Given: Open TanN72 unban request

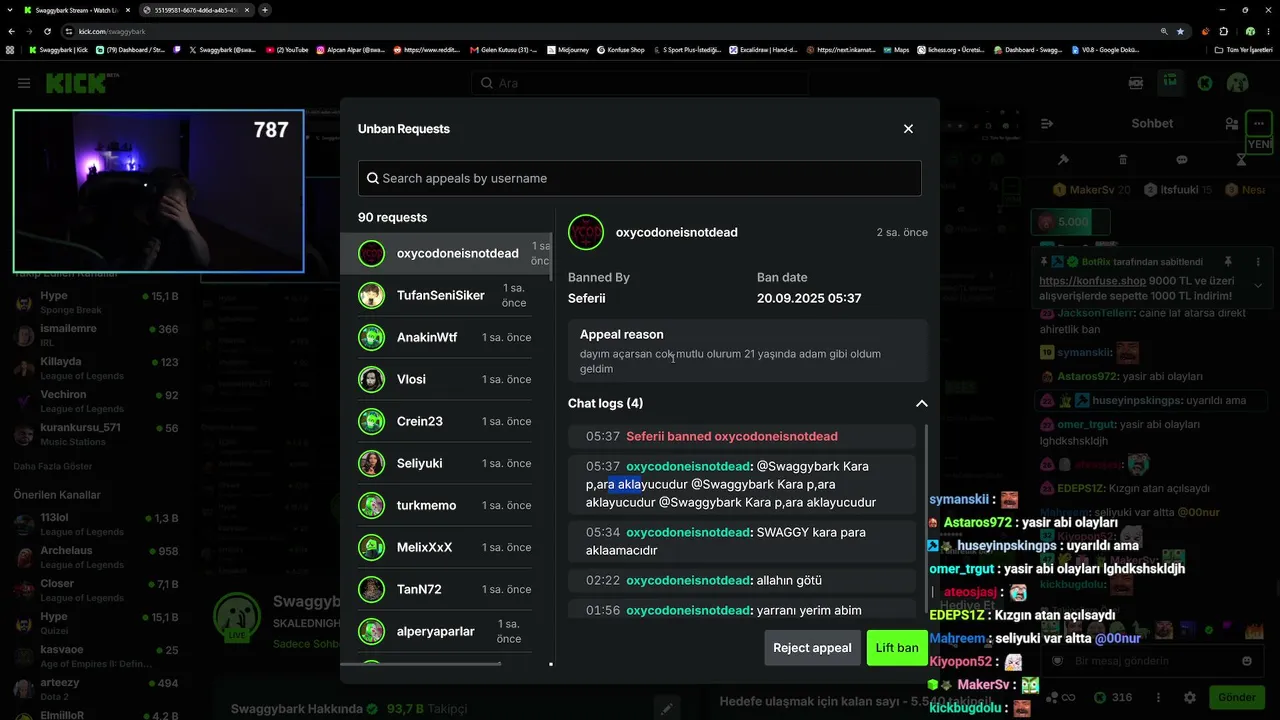Looking at the screenshot, I should pyautogui.click(x=445, y=590).
